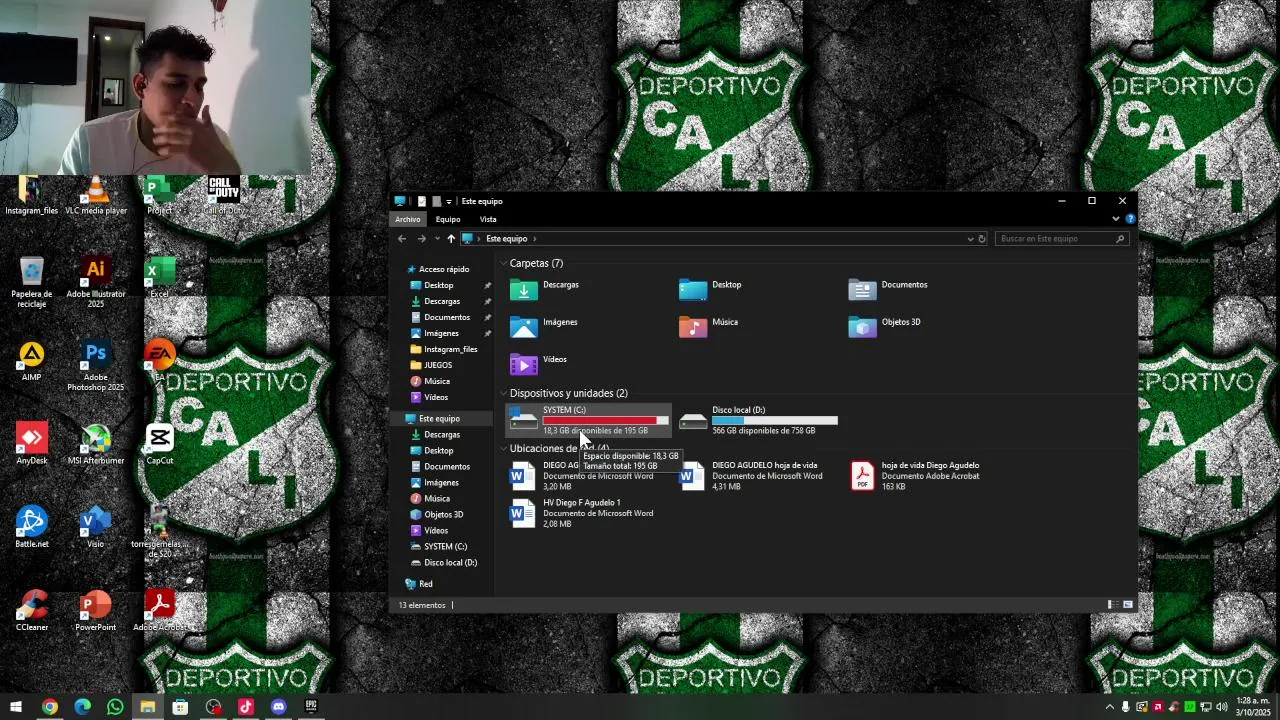Refresh the Este equipo address bar
Viewport: 1280px width, 720px height.
tap(982, 239)
